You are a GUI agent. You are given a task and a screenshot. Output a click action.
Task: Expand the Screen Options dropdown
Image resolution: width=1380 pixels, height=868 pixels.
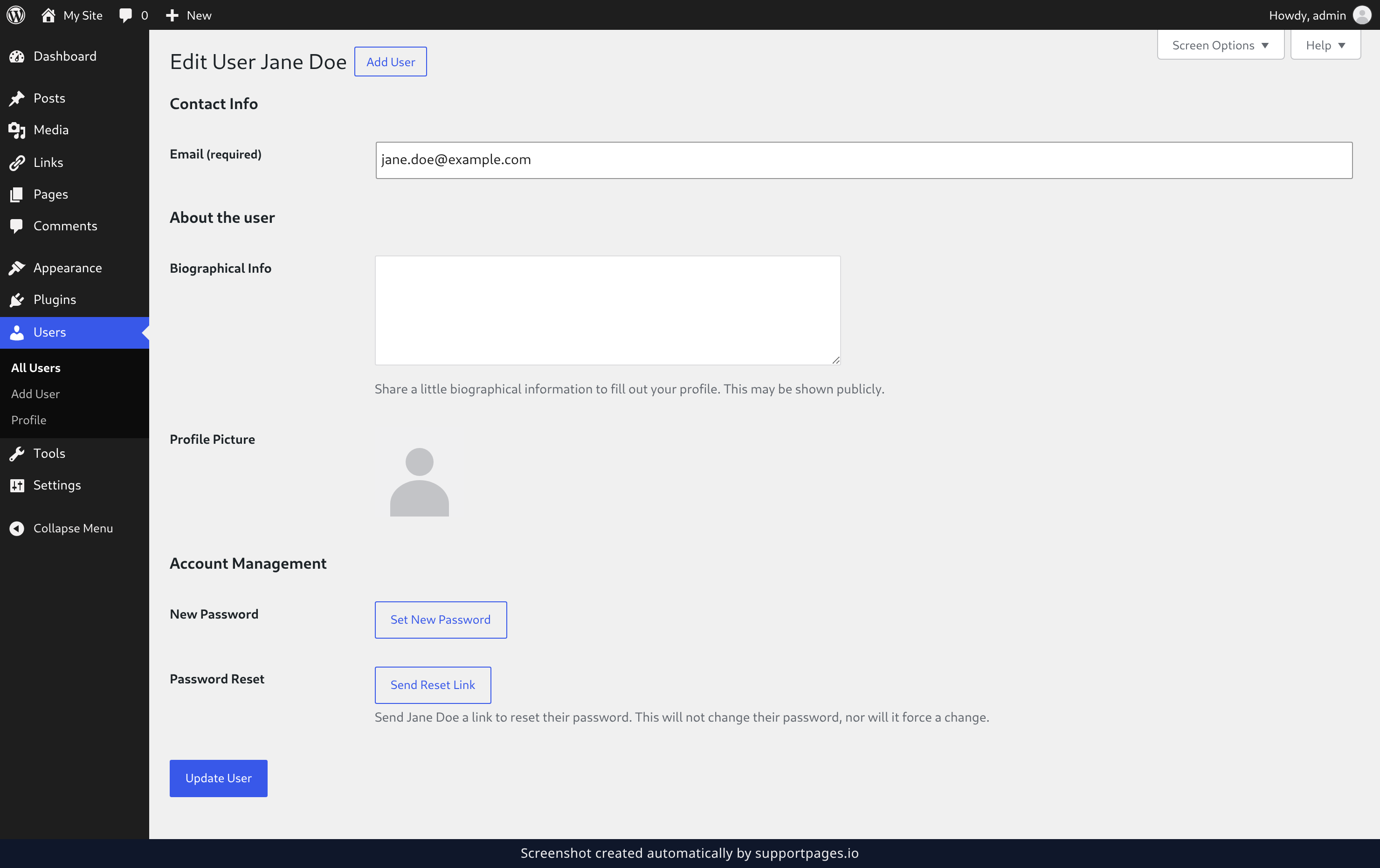coord(1220,45)
